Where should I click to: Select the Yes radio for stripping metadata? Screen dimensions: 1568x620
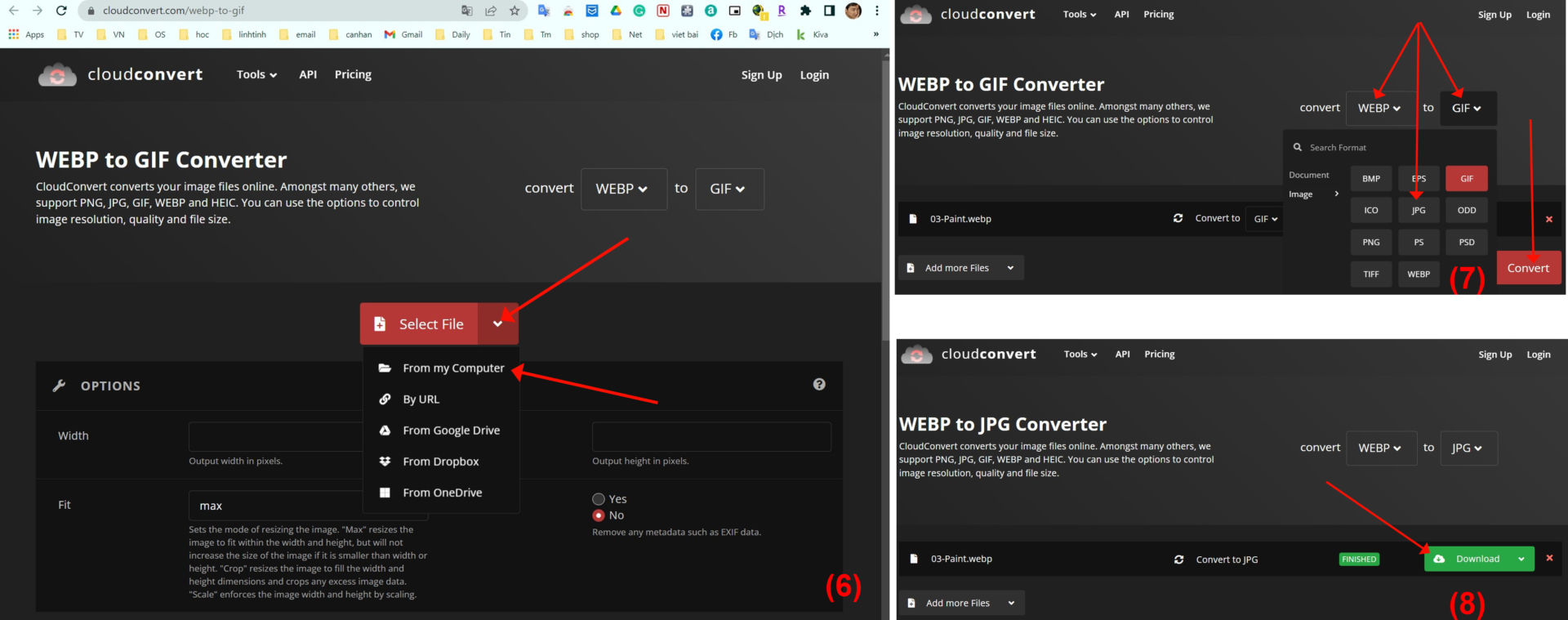point(599,499)
